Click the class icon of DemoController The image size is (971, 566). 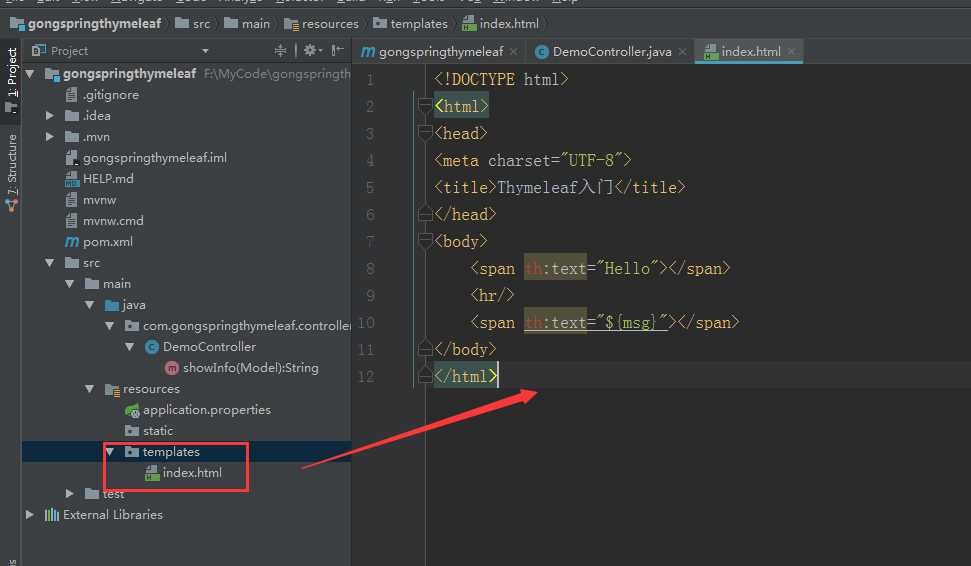coord(152,347)
